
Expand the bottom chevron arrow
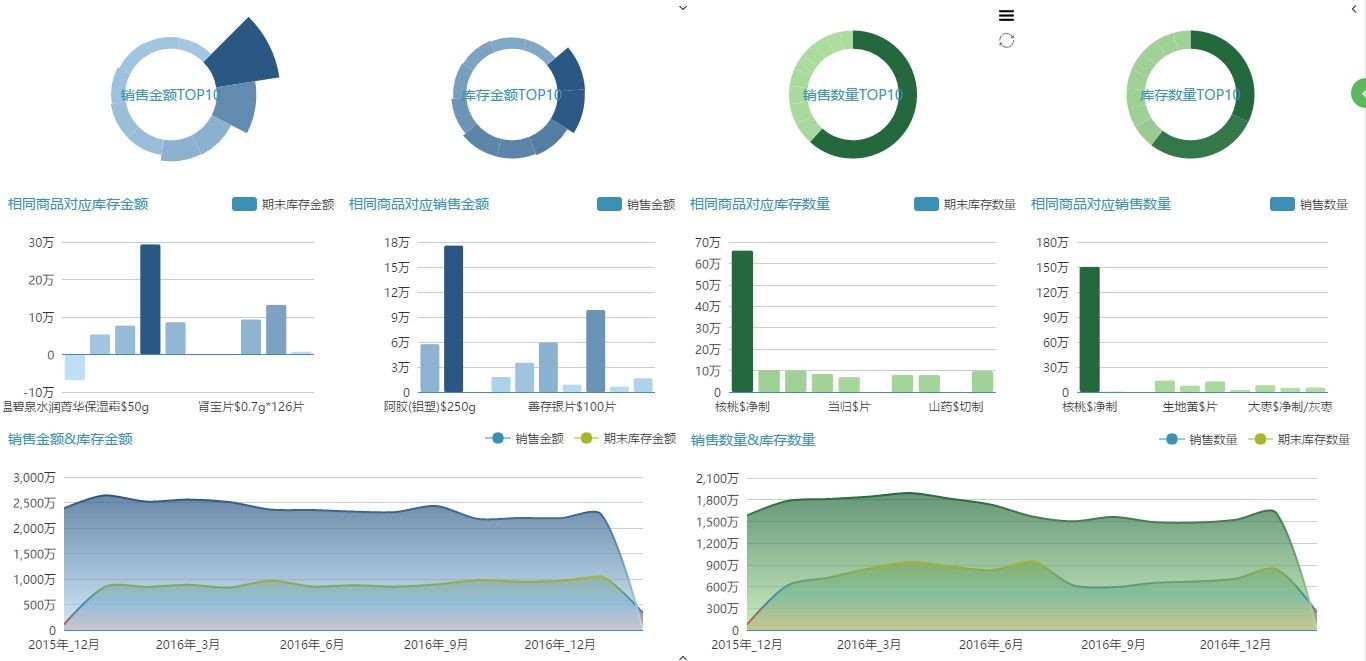683,657
